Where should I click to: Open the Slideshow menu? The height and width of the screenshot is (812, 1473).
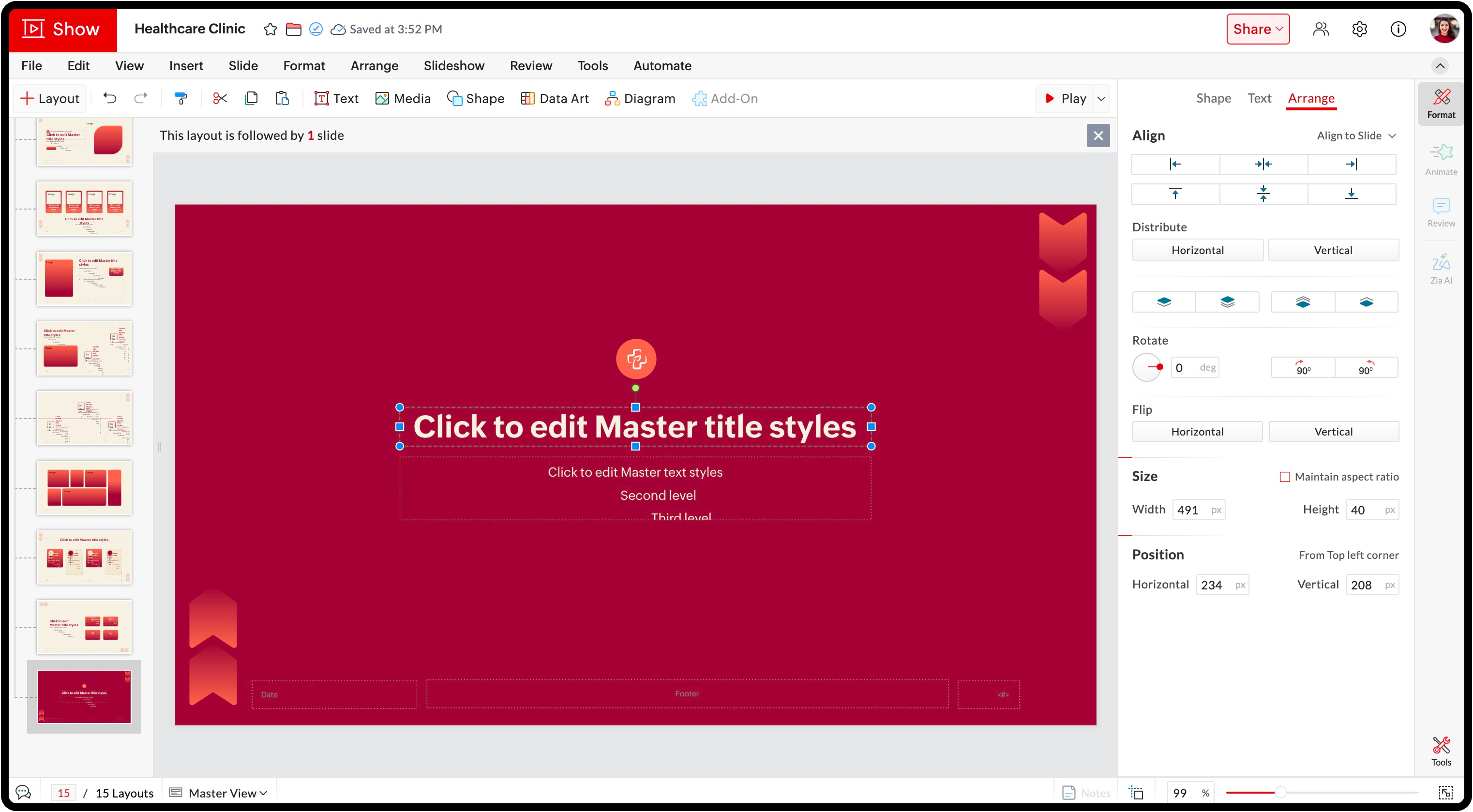[453, 66]
